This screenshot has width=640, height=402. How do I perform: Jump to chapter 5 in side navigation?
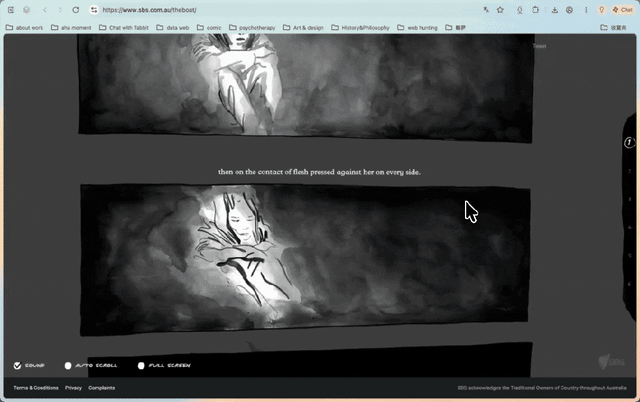[x=630, y=255]
